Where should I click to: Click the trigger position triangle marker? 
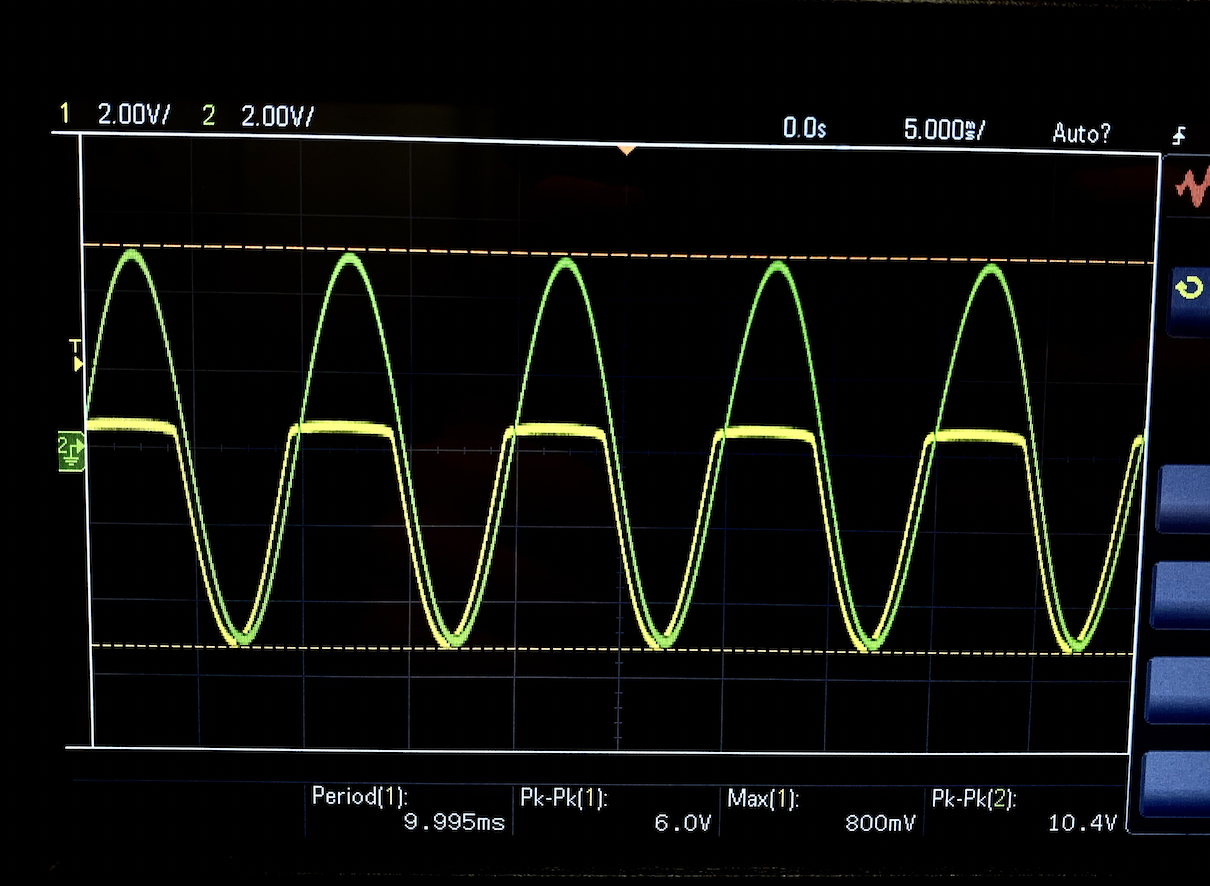pos(628,150)
